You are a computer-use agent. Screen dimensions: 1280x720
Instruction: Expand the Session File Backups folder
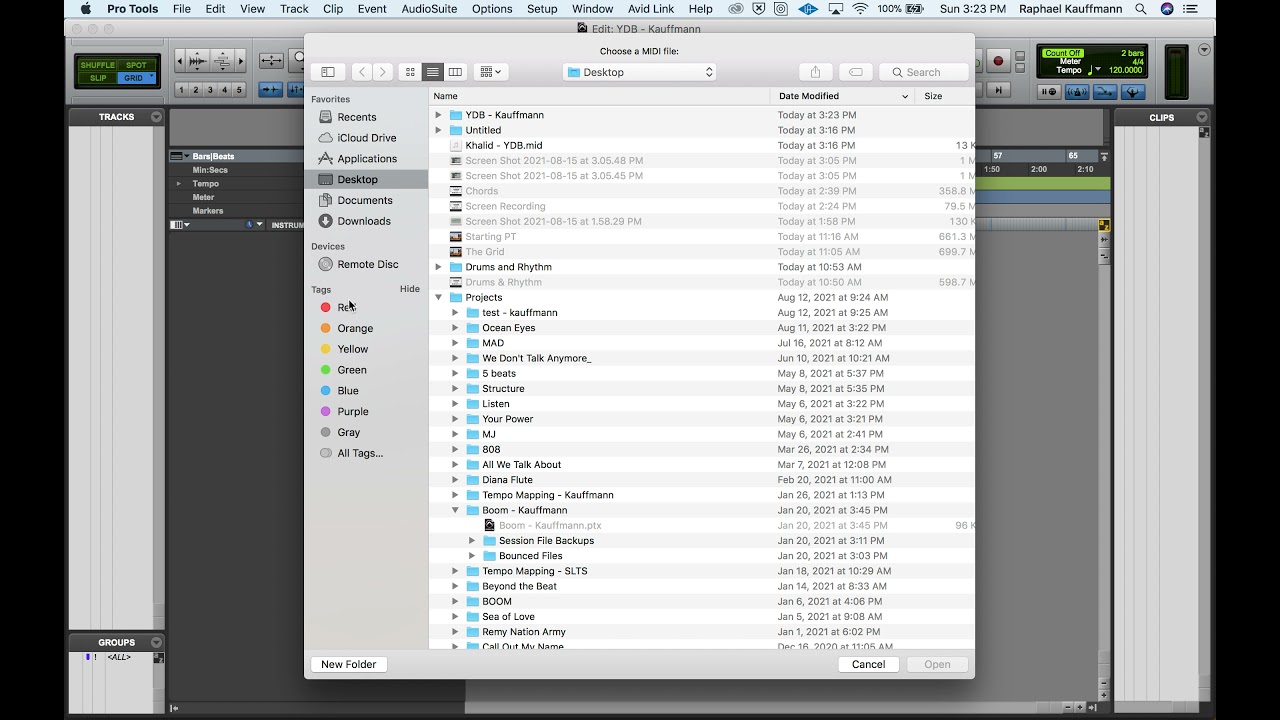(x=472, y=541)
